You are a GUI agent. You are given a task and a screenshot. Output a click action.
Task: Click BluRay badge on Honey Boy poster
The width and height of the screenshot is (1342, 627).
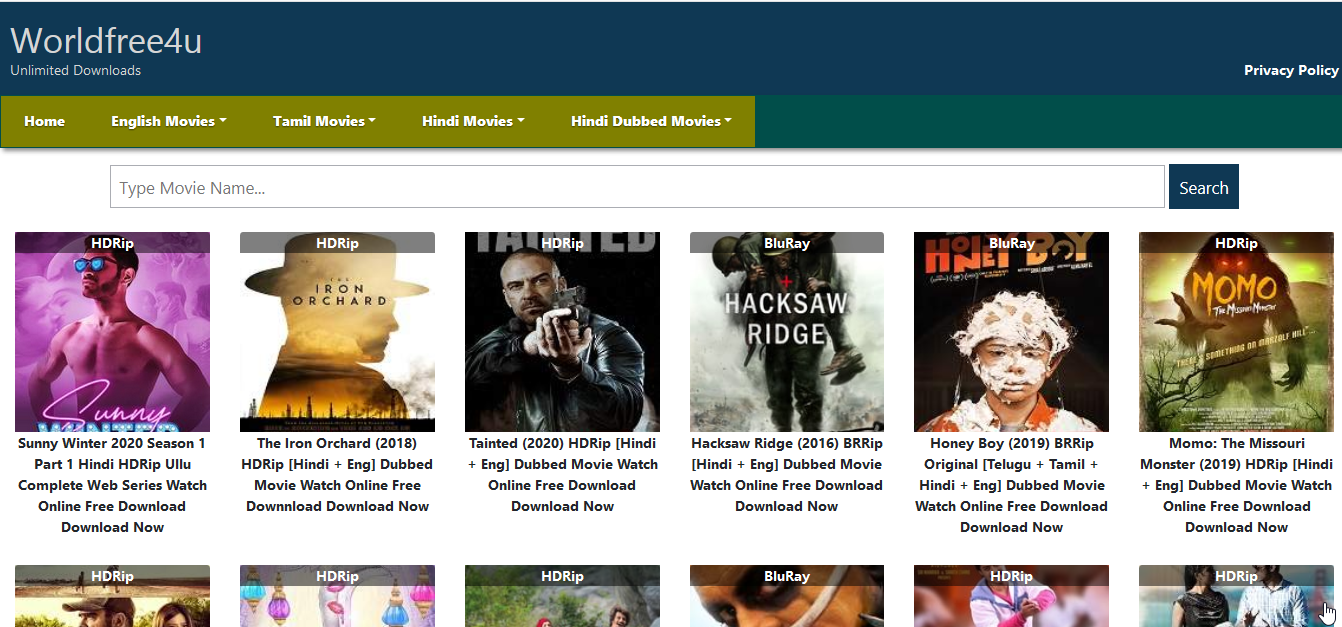click(1011, 243)
